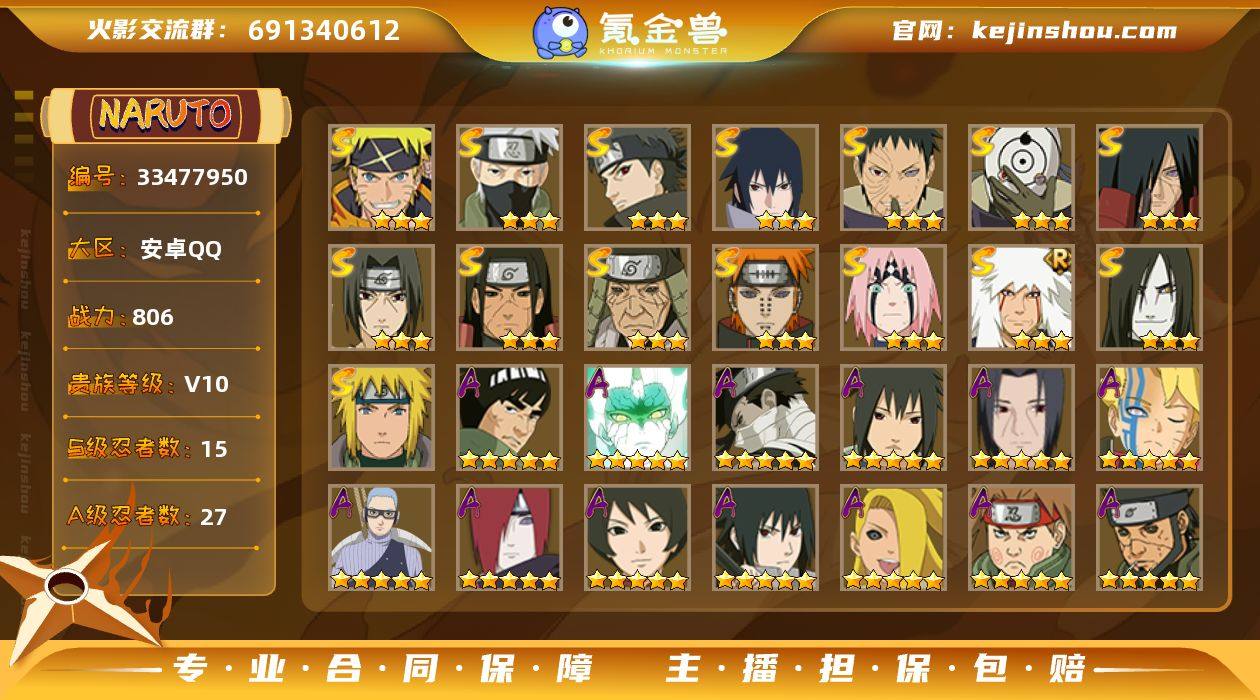Viewport: 1260px width, 700px height.
Task: Open the white spiral-masked Tobi portrait
Action: [x=1021, y=178]
